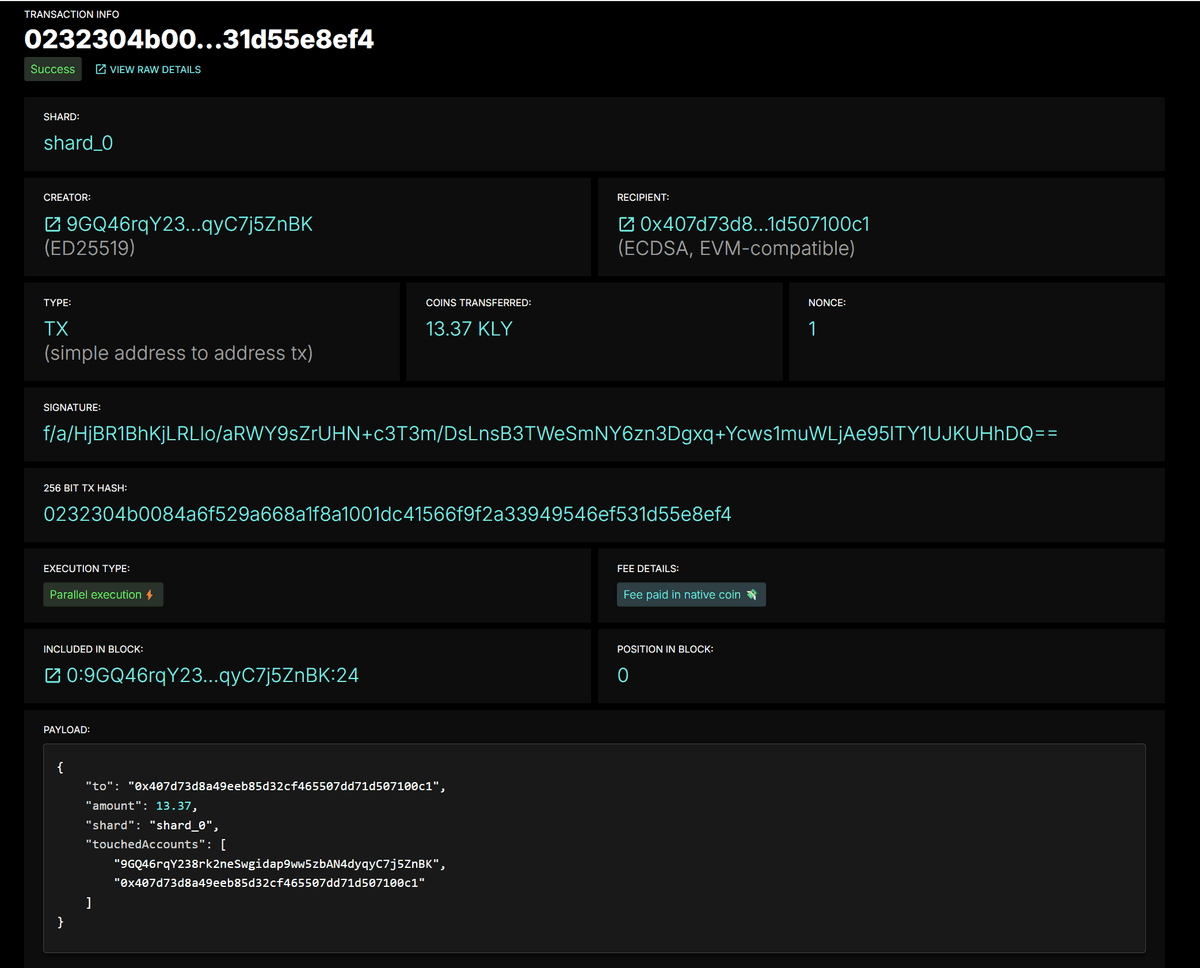The image size is (1200, 968).
Task: Click the 256 bit TX hash value
Action: [387, 515]
